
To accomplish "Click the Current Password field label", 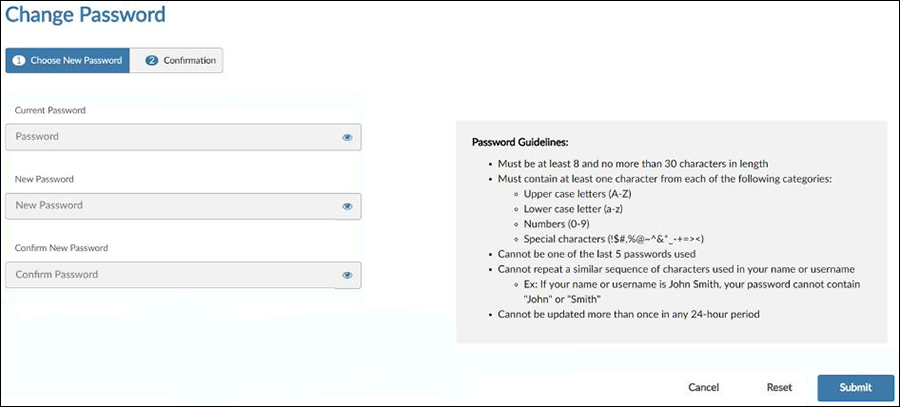I will tap(51, 110).
